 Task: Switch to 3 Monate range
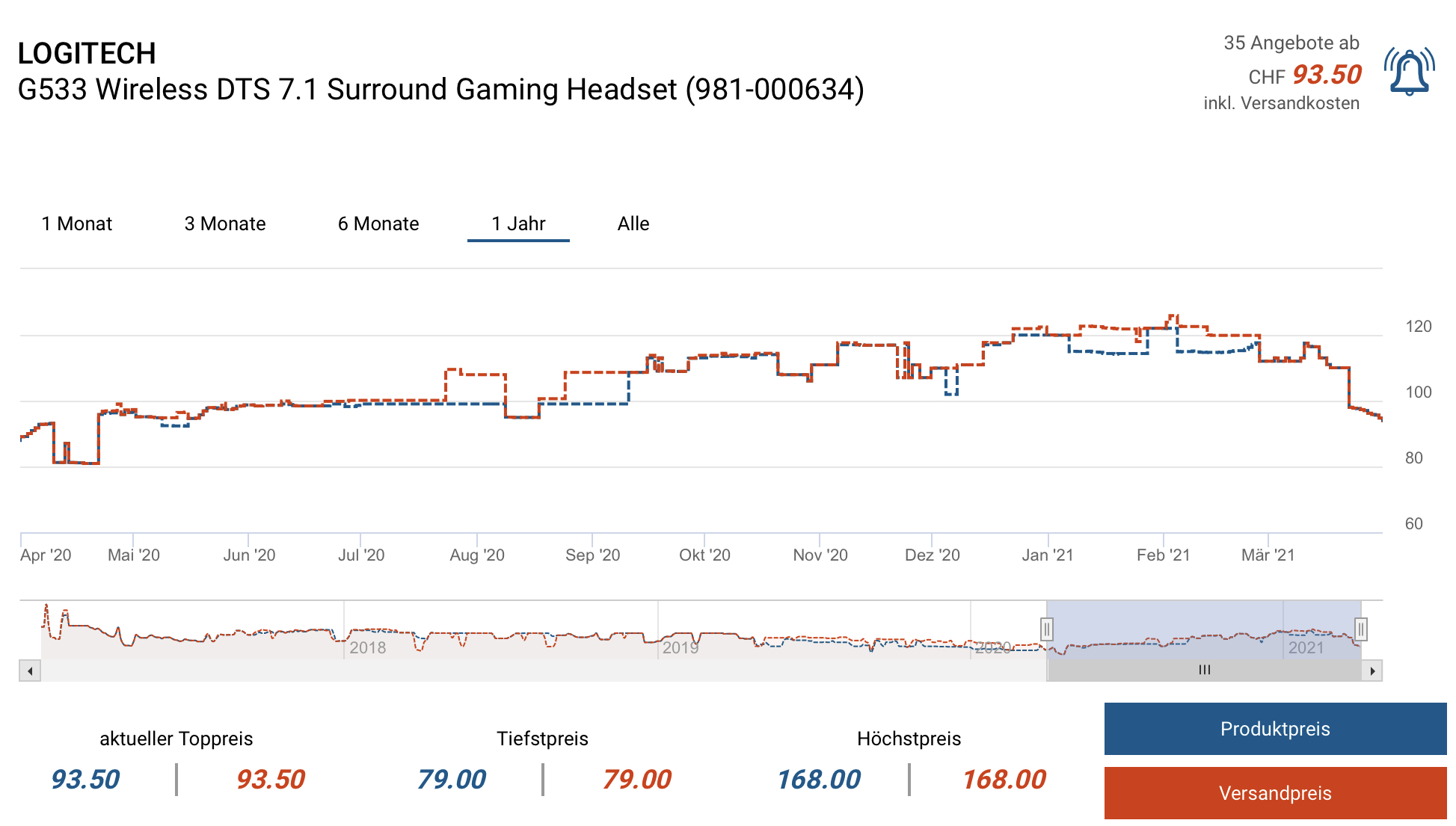tap(225, 224)
